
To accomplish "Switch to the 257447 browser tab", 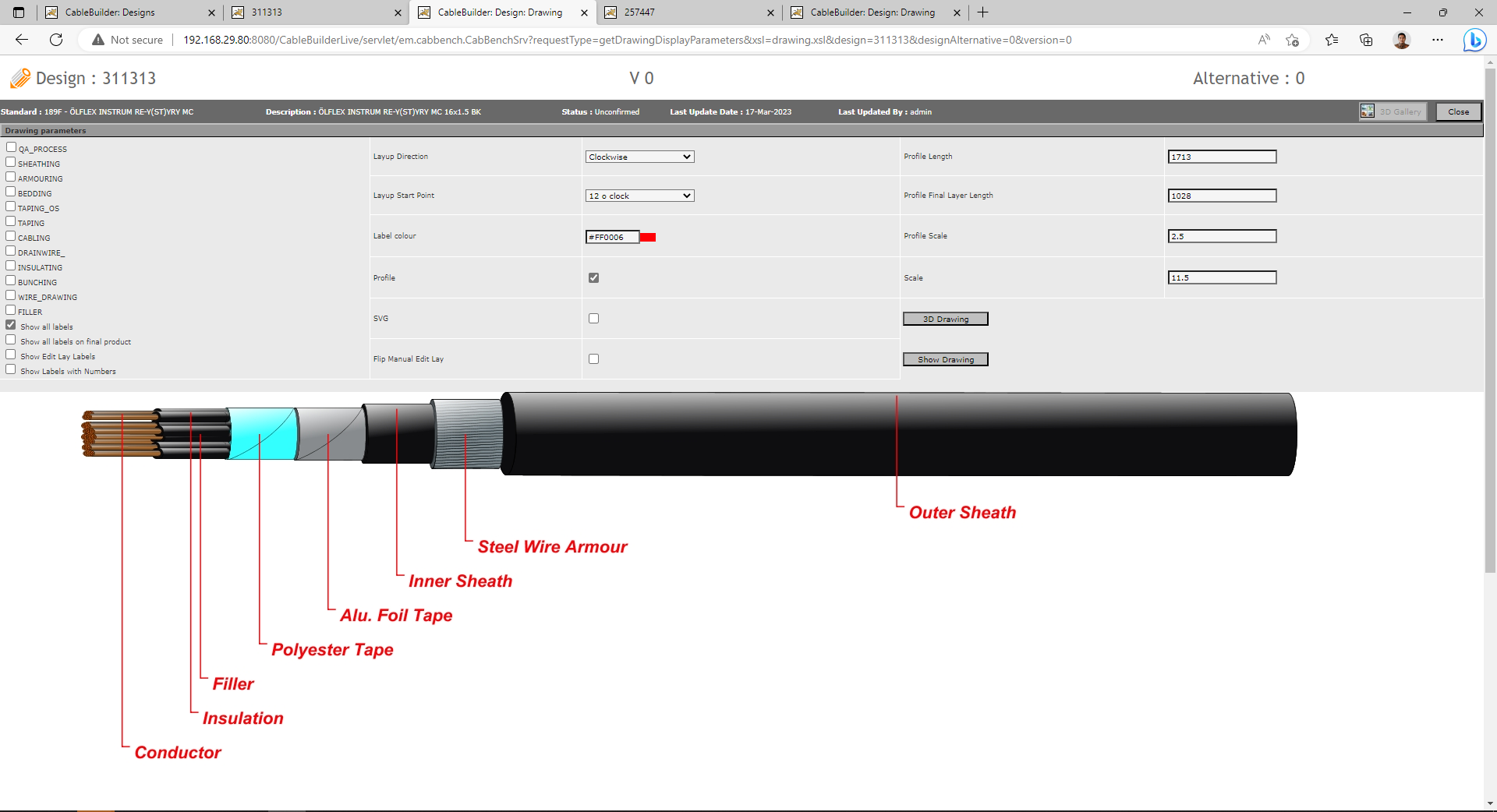I will 688,12.
